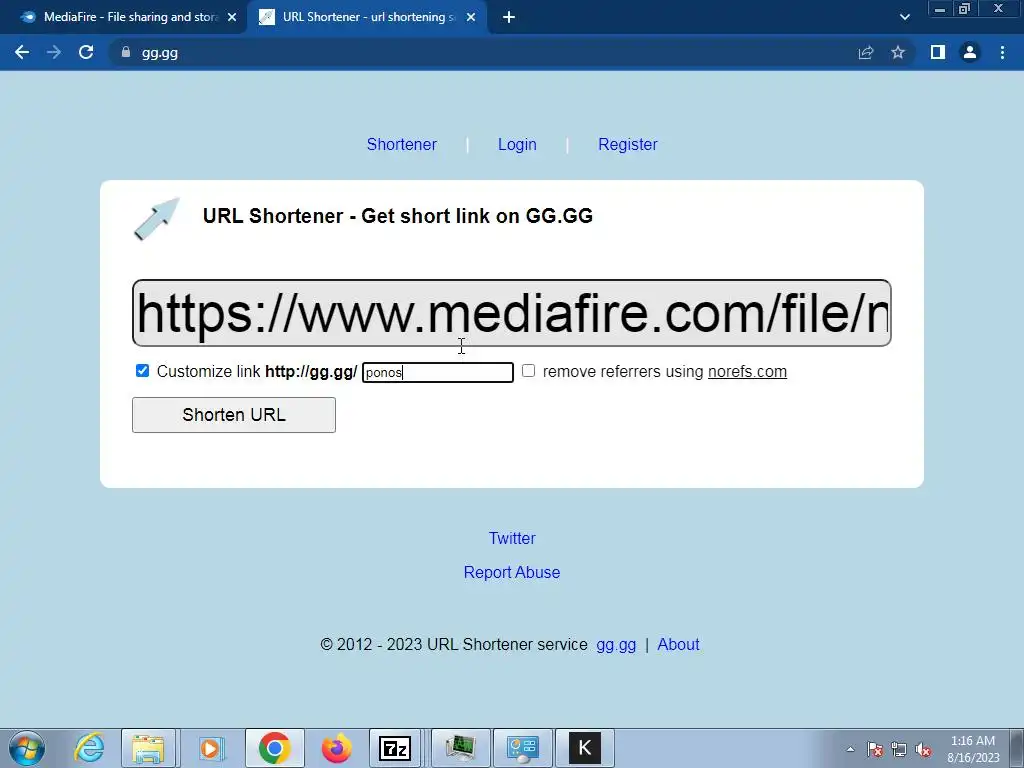
Task: Open the Twitter link
Action: tap(512, 538)
